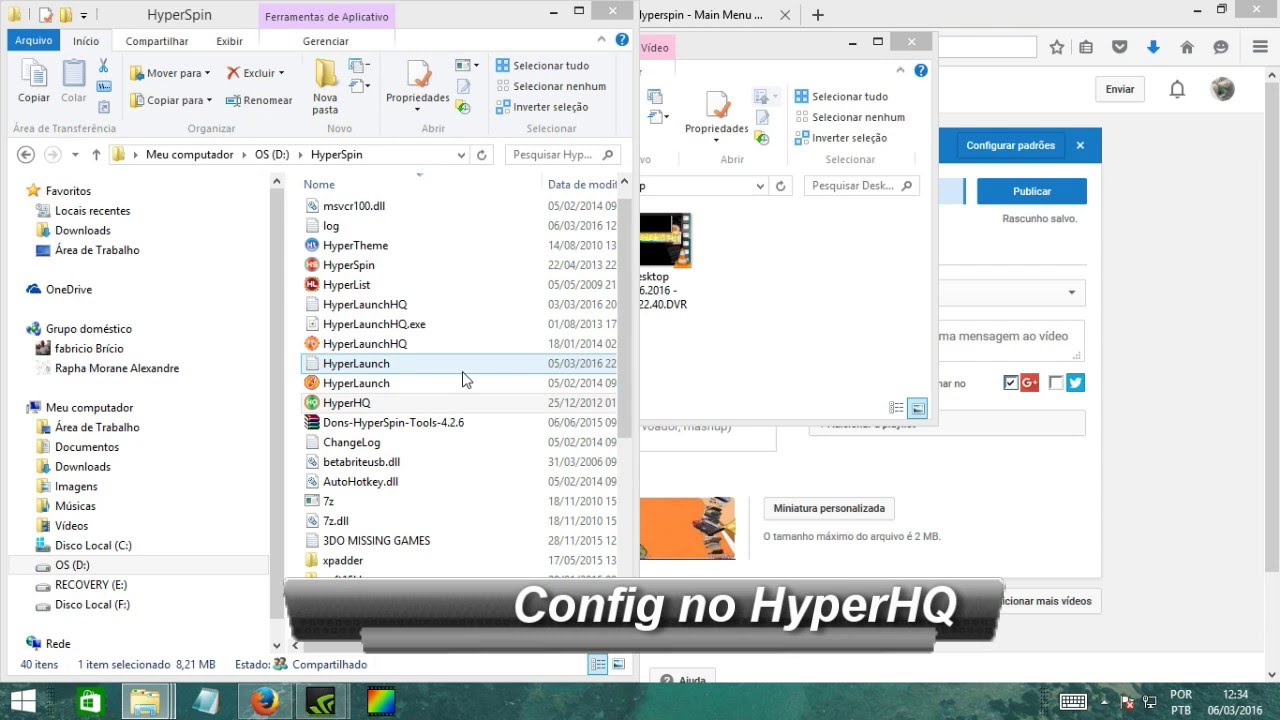Open Propriedades in the HyperSpin window
The image size is (1280, 720).
pos(418,84)
